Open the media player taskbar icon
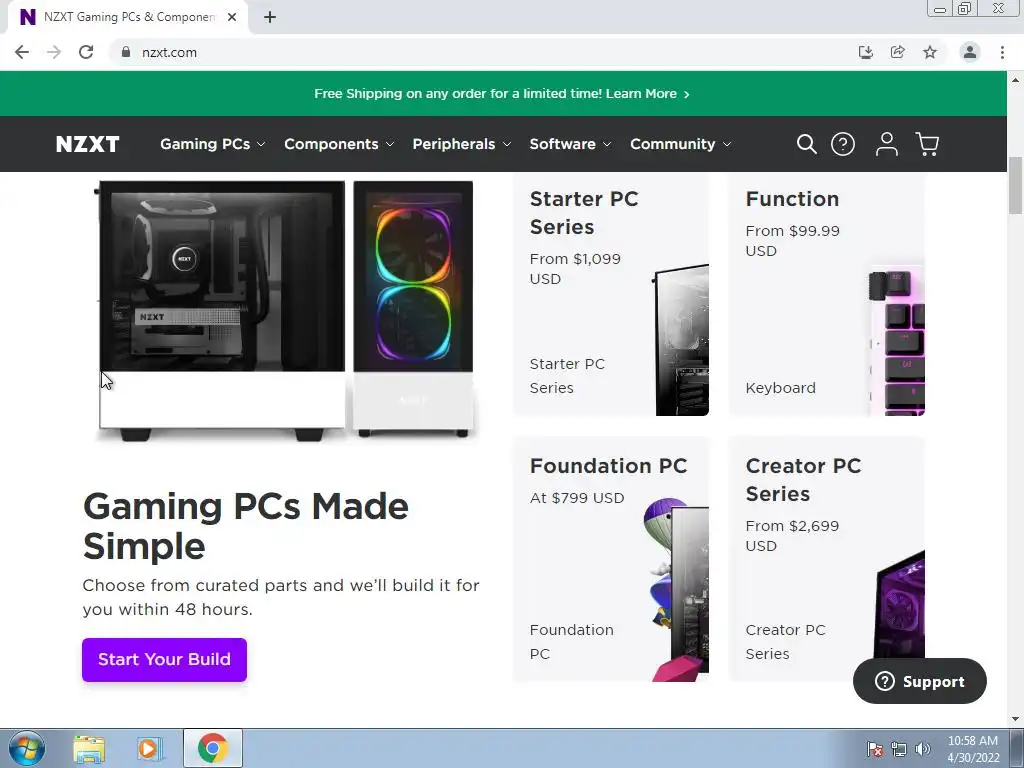 click(x=149, y=748)
